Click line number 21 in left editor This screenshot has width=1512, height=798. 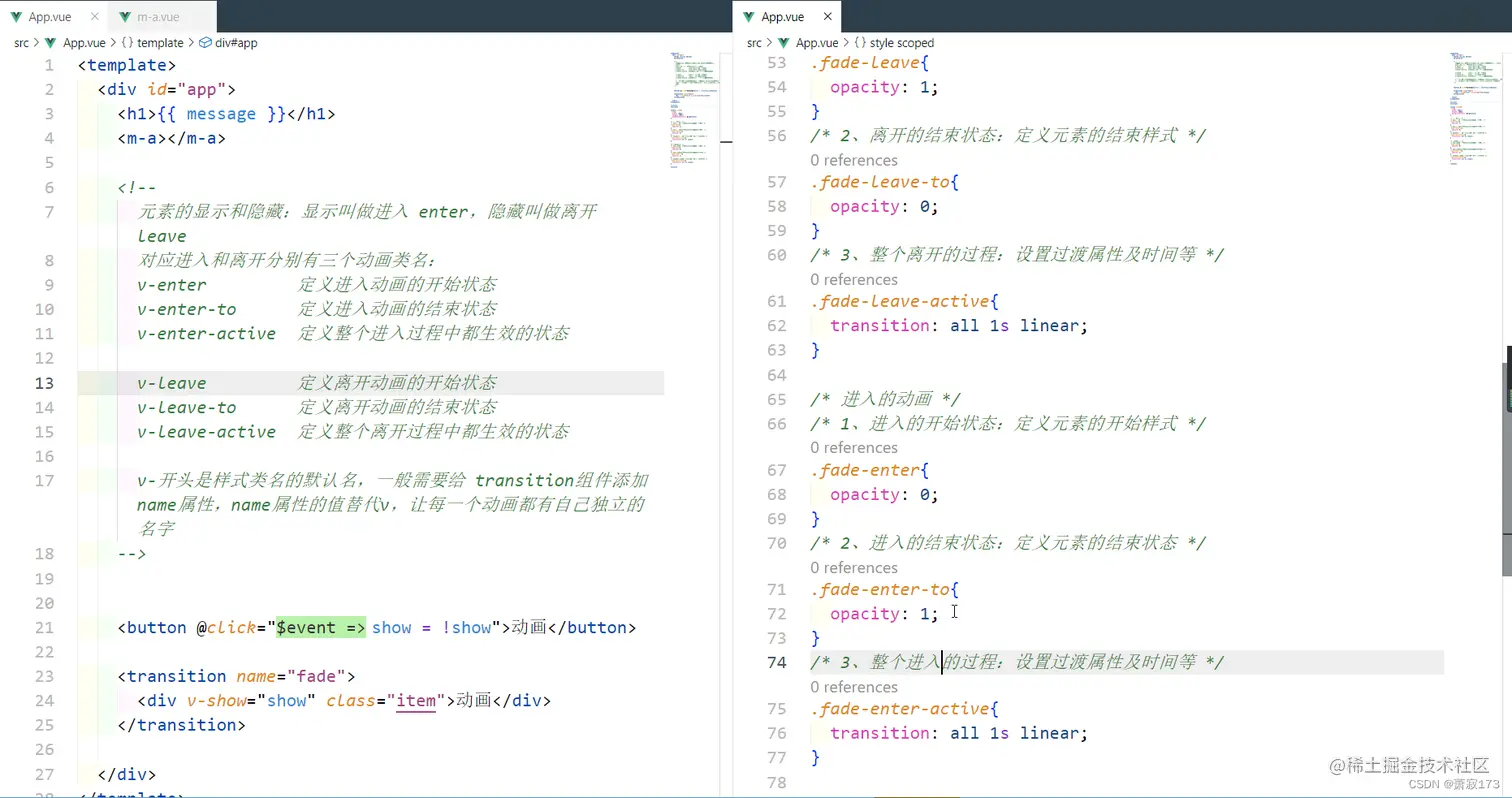tap(44, 627)
